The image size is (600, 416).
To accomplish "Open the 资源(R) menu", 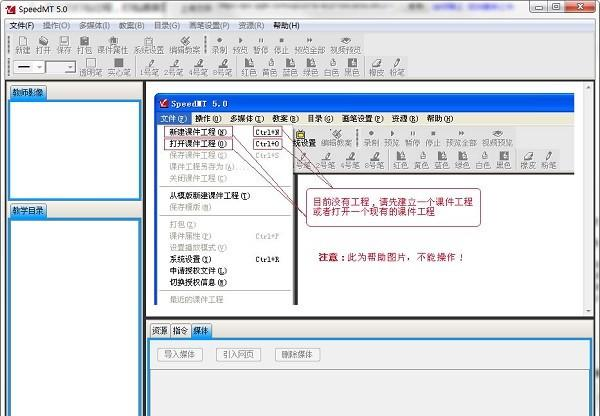I will [251, 25].
